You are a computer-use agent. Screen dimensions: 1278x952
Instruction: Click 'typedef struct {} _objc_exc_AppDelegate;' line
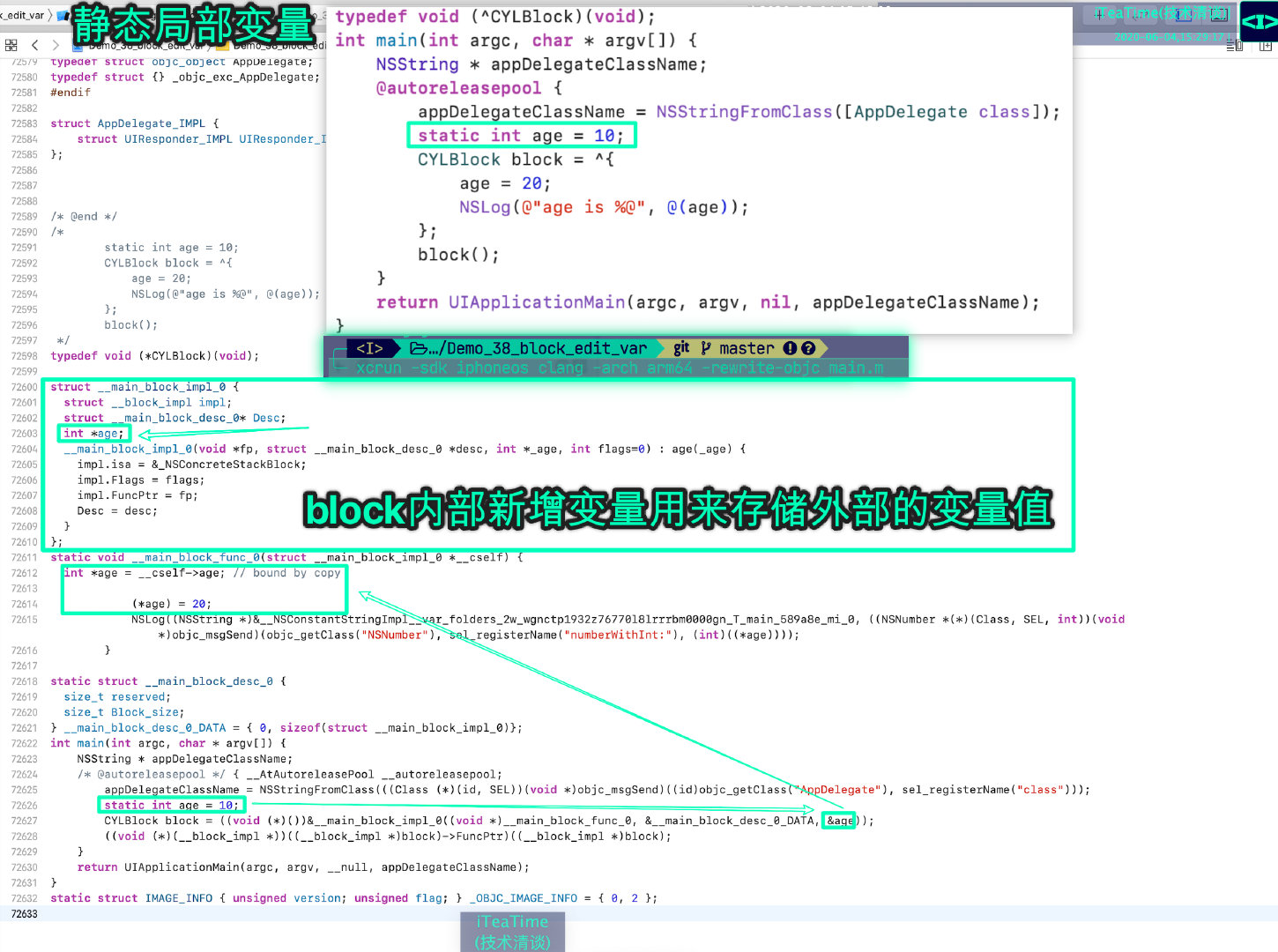[x=185, y=78]
